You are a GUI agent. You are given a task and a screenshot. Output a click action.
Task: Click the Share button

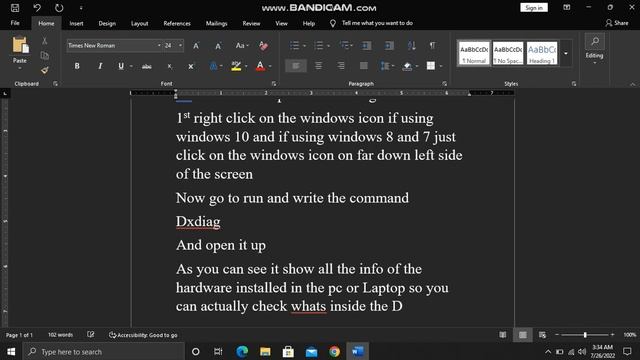[x=617, y=23]
